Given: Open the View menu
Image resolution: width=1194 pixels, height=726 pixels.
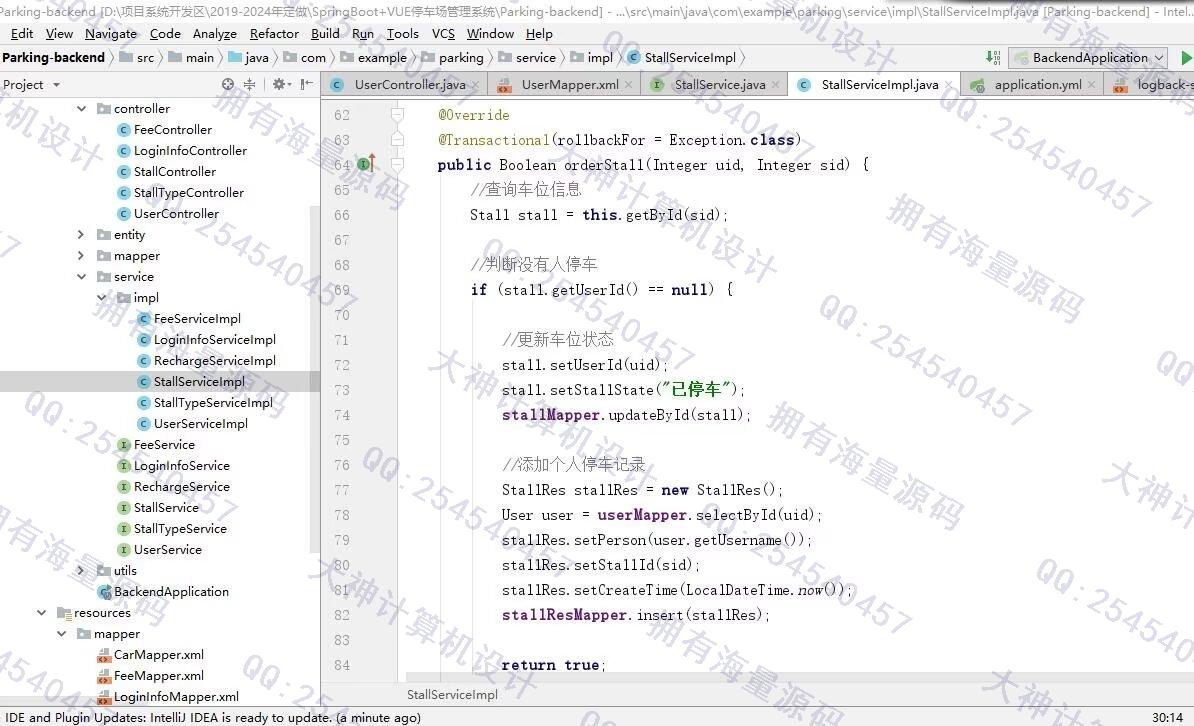Looking at the screenshot, I should pyautogui.click(x=59, y=34).
